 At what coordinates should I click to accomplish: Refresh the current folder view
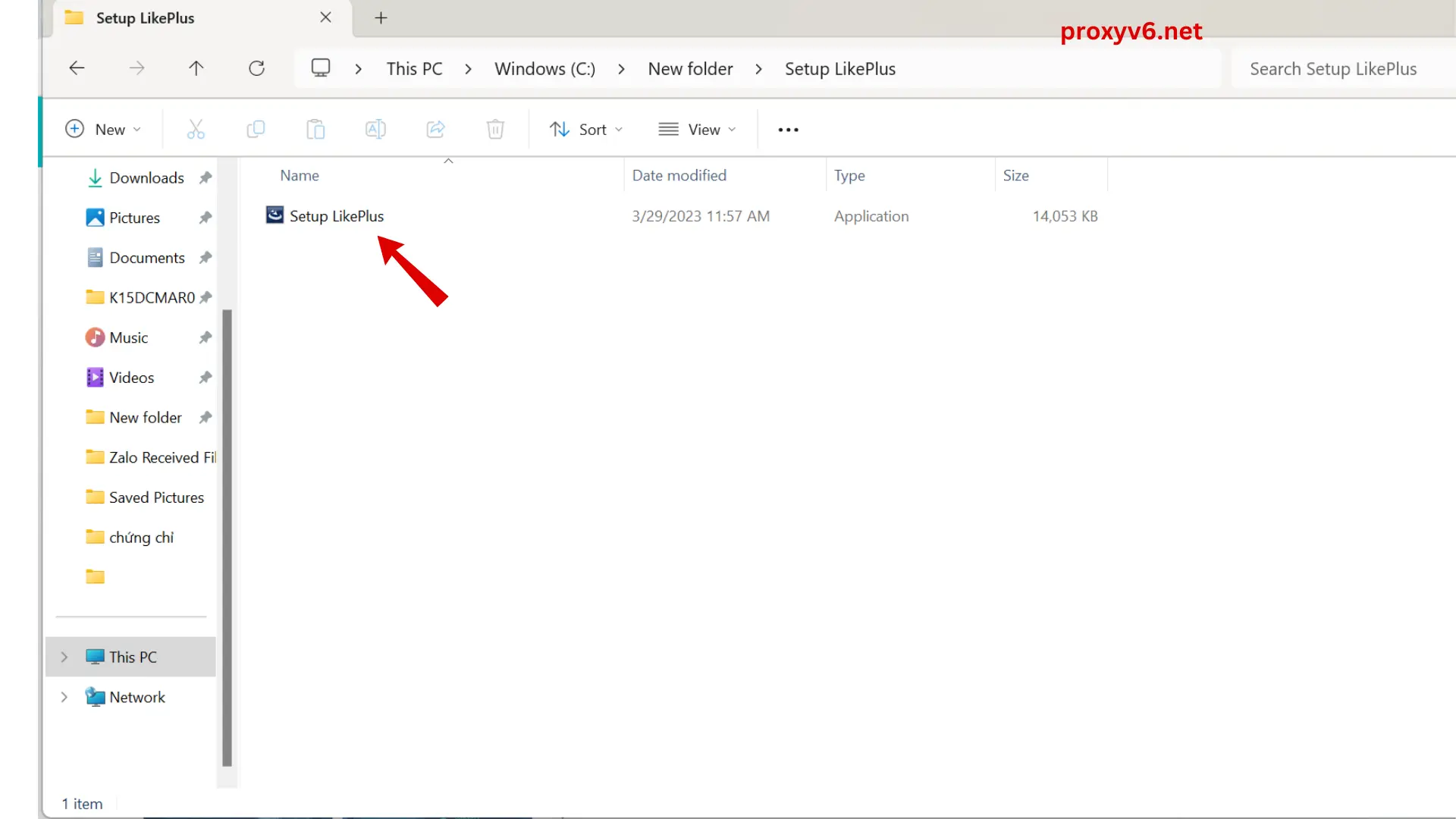point(257,68)
